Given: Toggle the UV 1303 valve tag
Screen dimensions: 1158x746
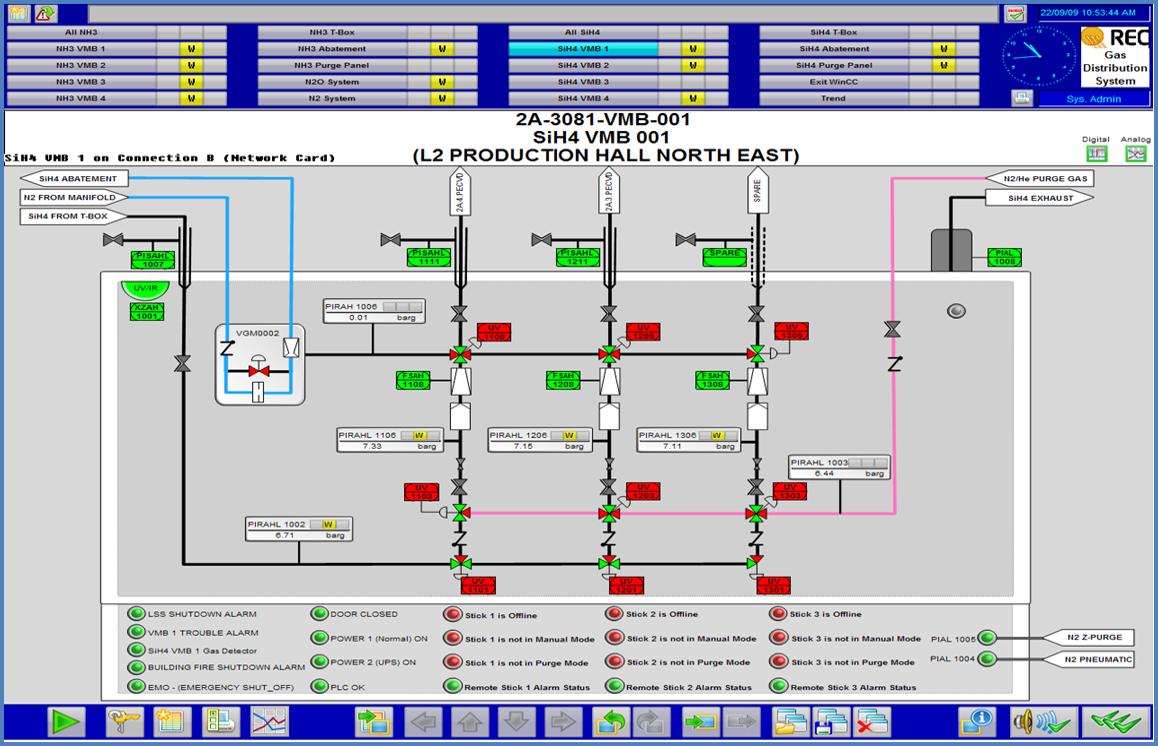Looking at the screenshot, I should (789, 491).
